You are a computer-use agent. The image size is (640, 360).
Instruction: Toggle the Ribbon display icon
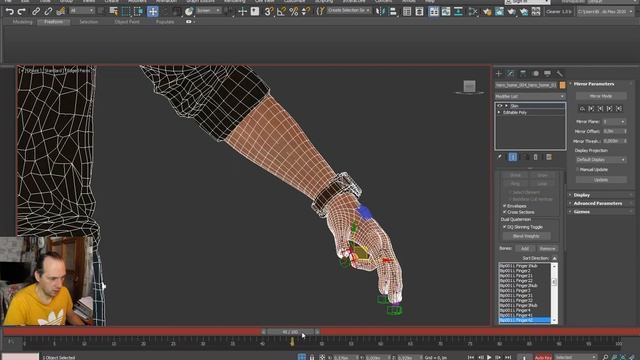point(433,11)
